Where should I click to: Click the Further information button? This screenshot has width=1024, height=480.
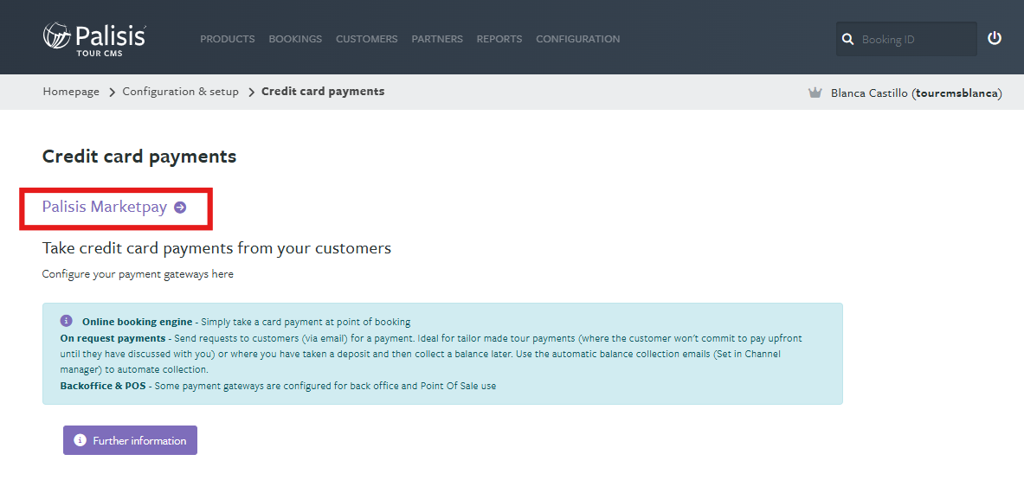pos(130,440)
